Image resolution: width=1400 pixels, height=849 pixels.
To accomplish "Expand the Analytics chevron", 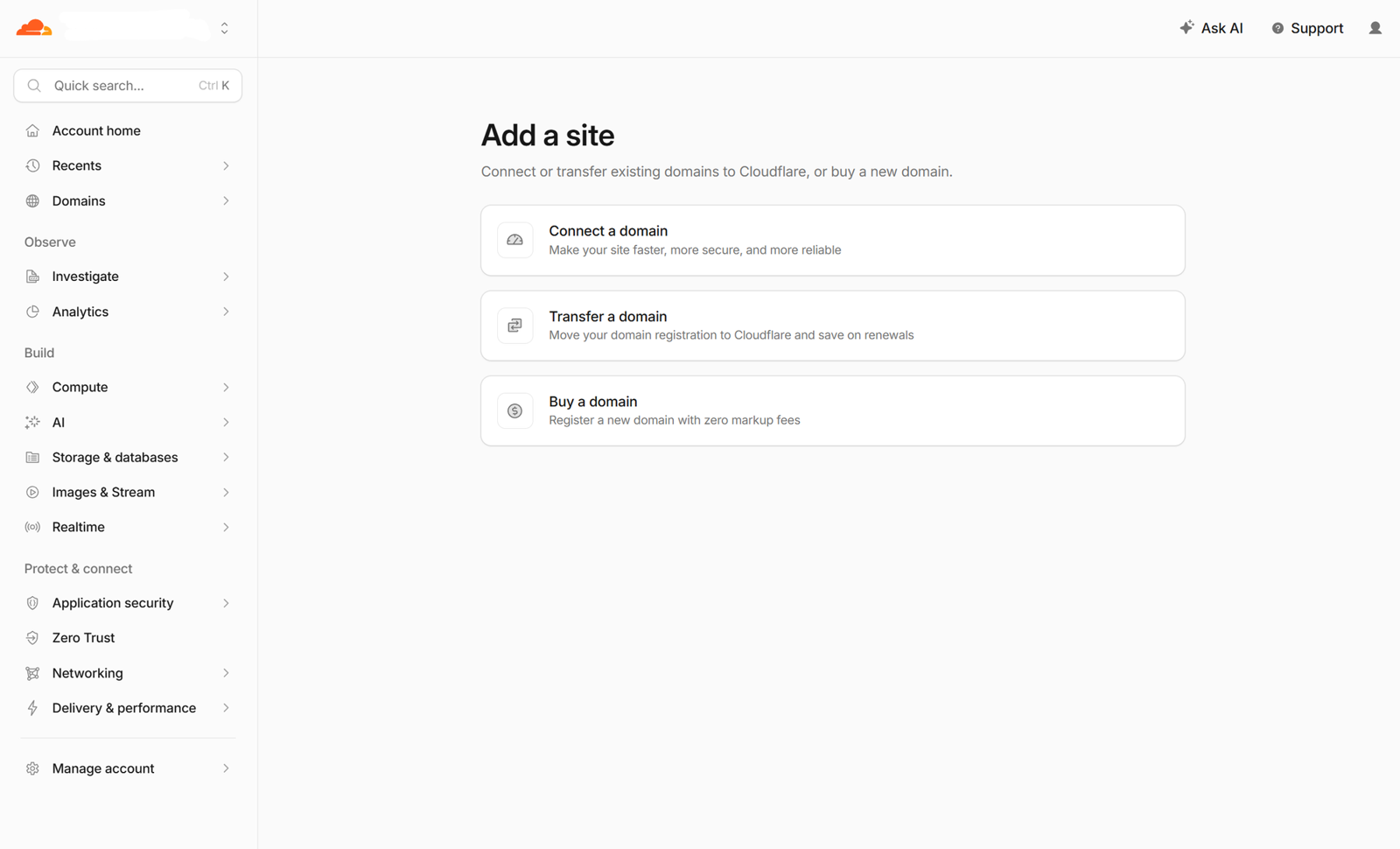I will coord(226,312).
